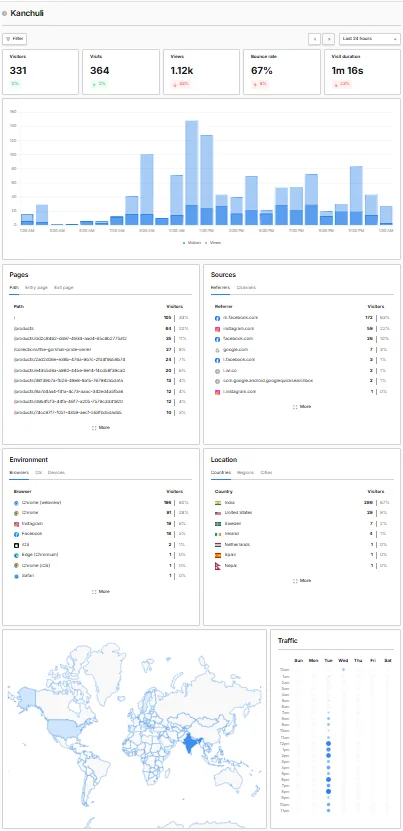Filter by Chrome (webview) browser name
This screenshot has height=831, width=403.
coord(42,502)
